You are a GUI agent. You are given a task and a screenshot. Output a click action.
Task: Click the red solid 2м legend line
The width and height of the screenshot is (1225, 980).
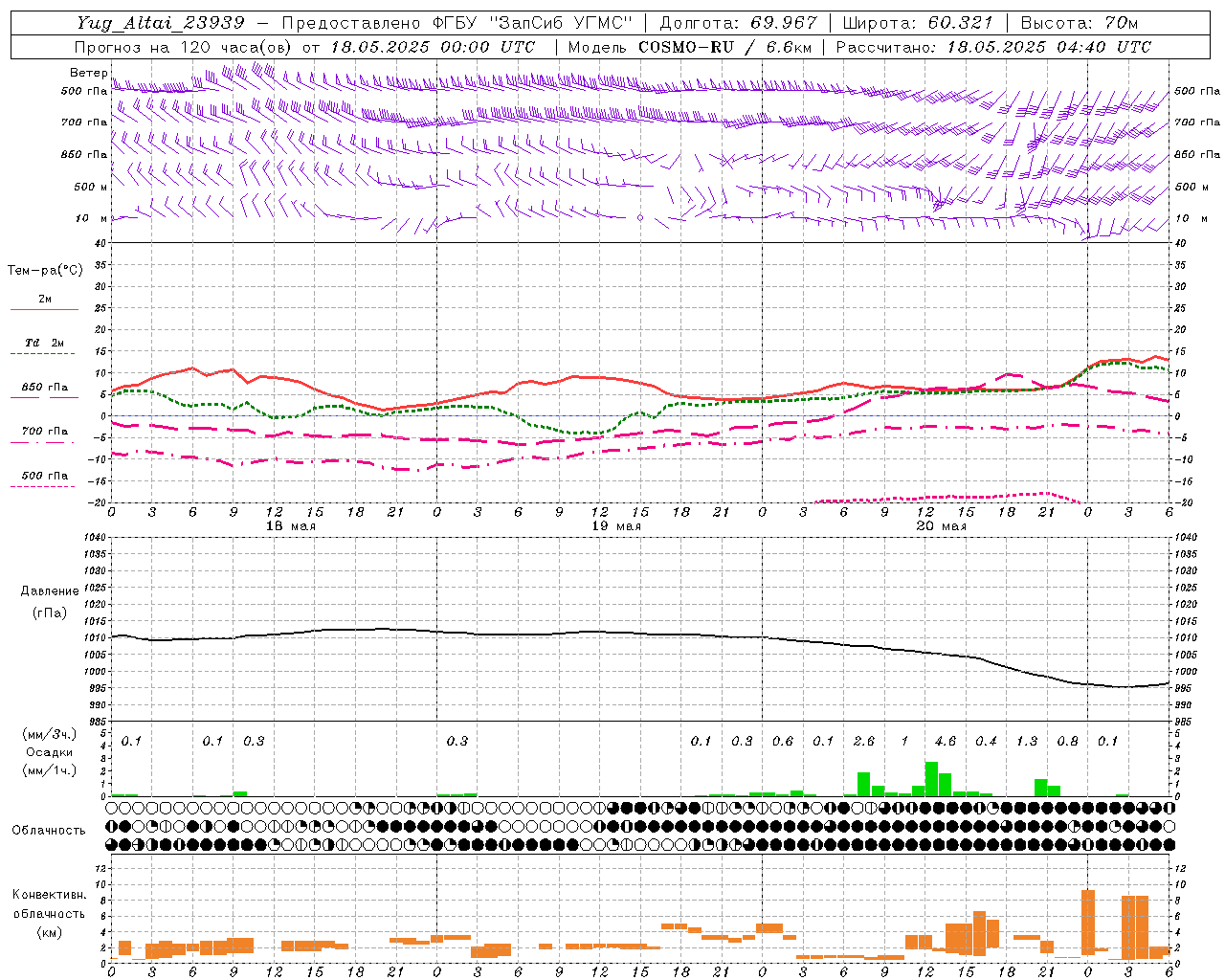coord(44,309)
